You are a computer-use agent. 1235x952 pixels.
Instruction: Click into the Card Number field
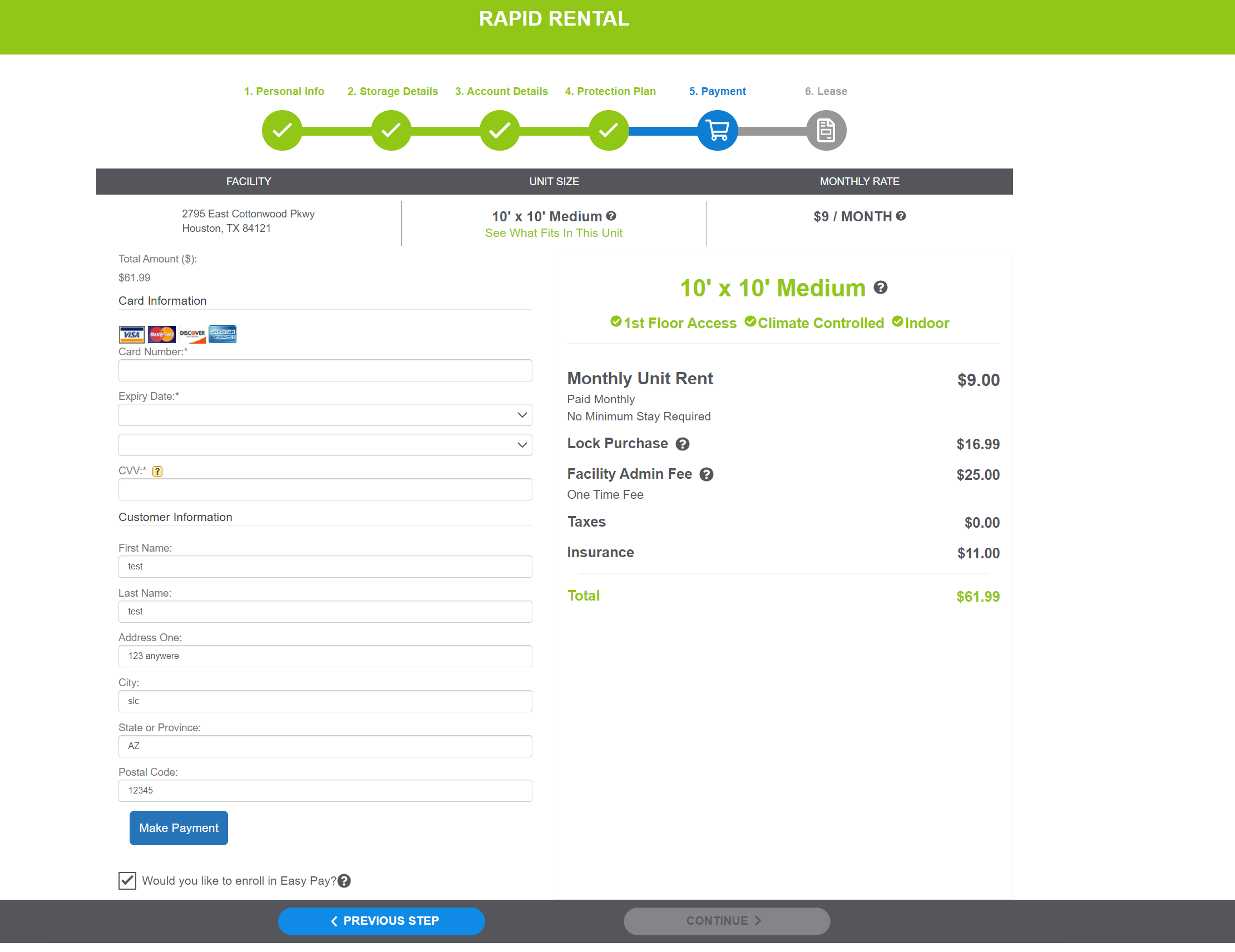coord(325,370)
